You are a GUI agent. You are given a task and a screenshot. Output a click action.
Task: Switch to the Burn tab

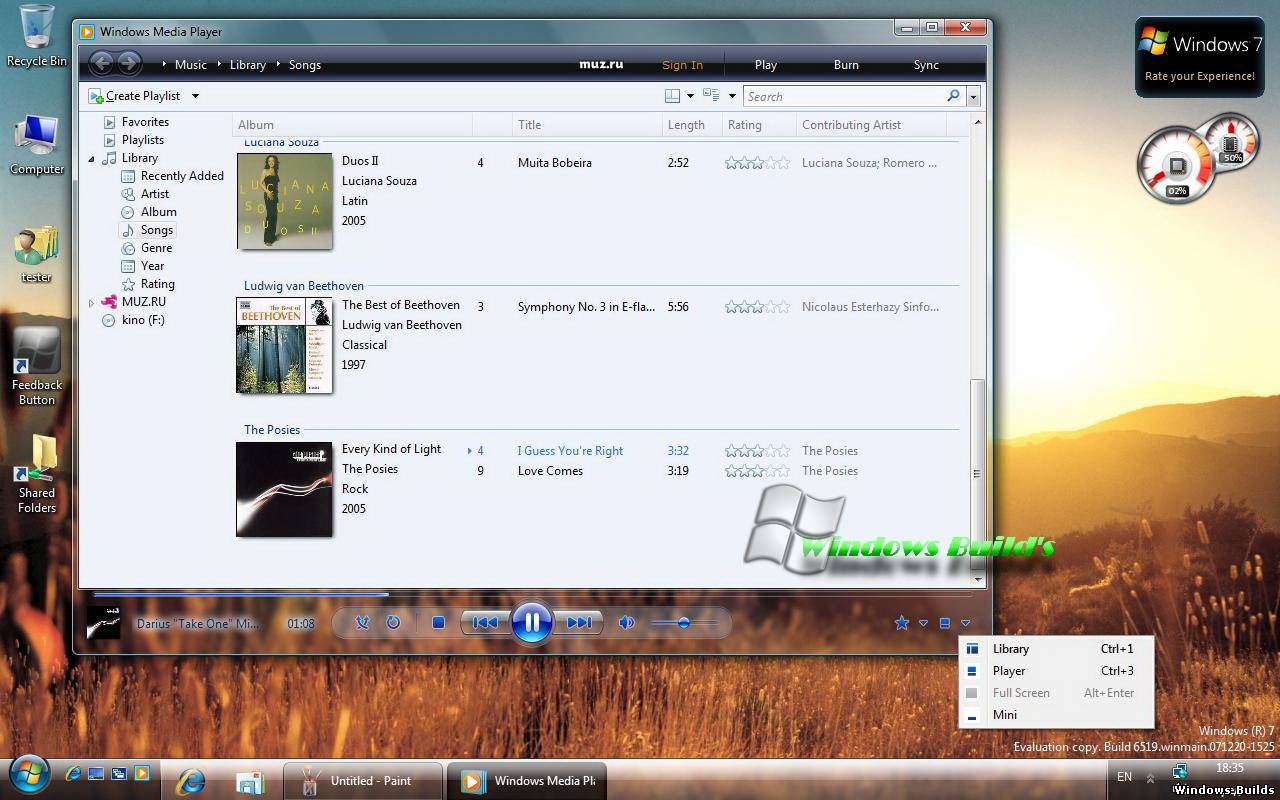[846, 65]
